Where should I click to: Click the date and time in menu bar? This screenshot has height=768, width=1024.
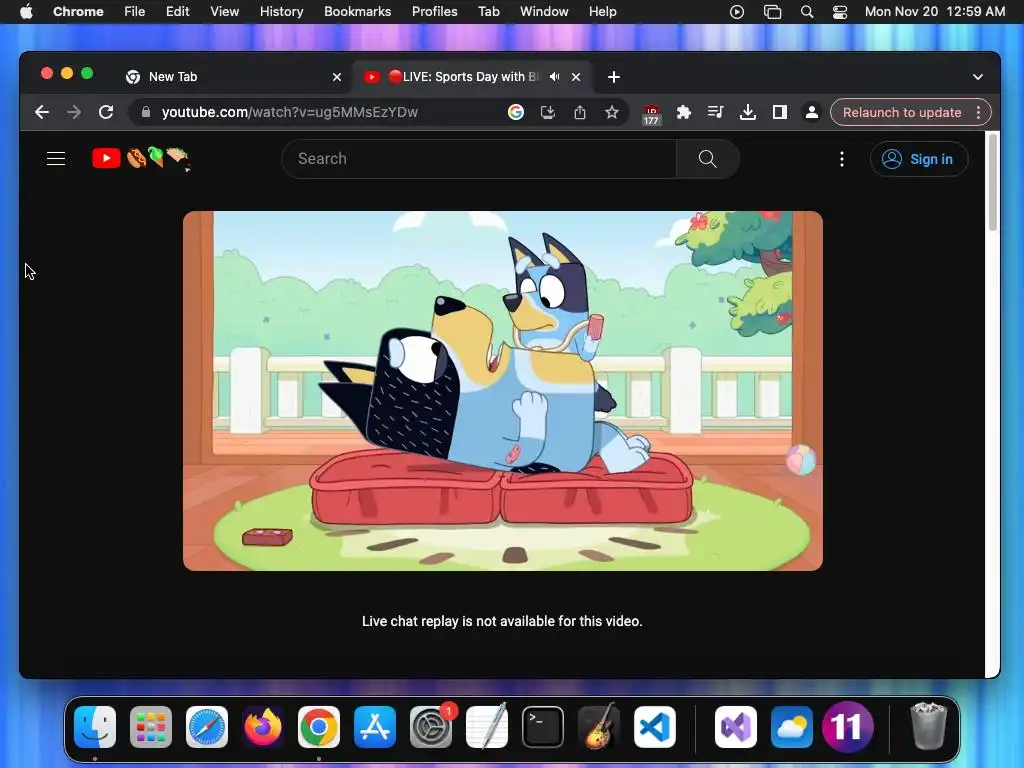935,11
